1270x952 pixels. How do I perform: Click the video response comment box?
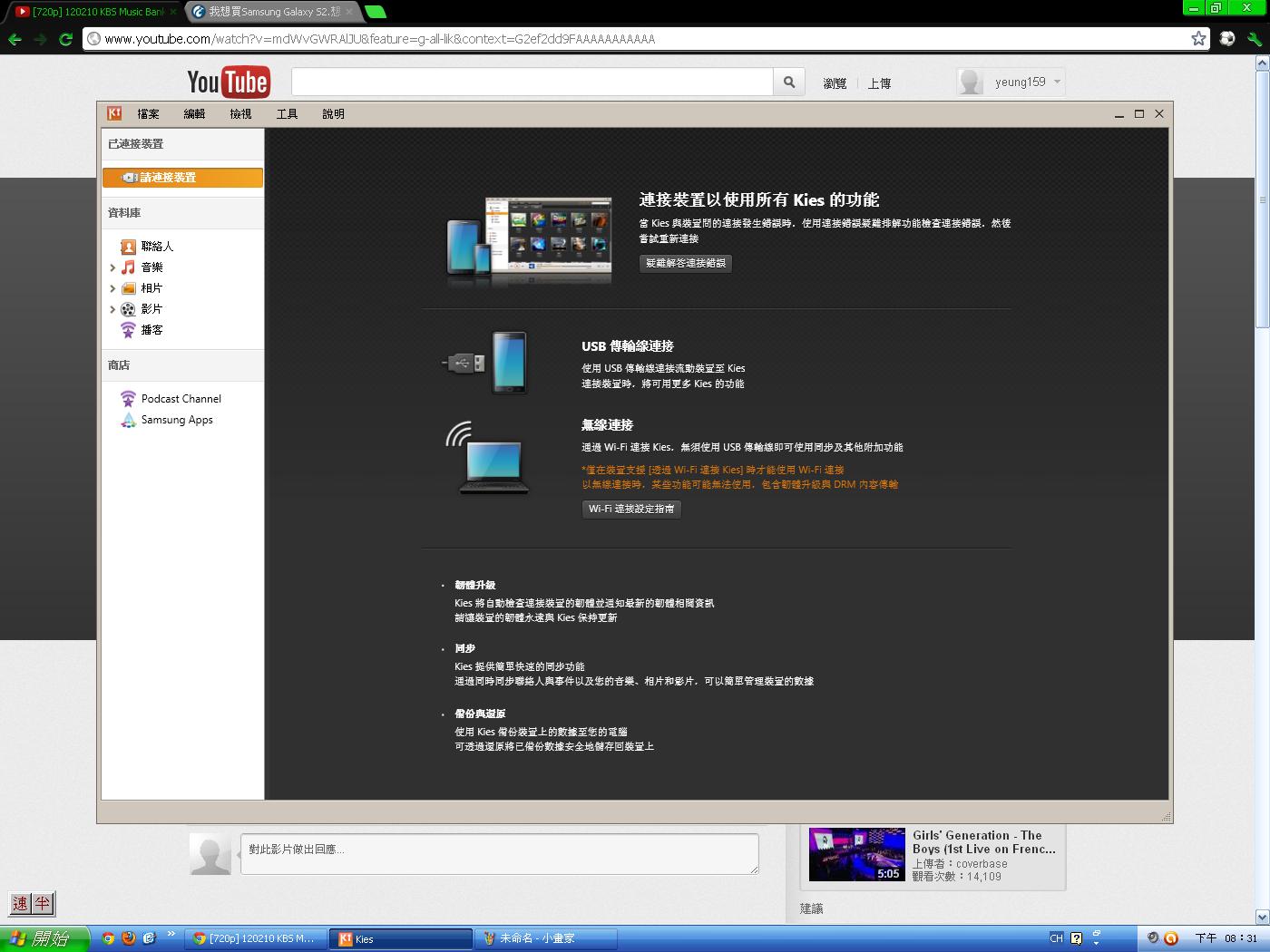tap(500, 854)
